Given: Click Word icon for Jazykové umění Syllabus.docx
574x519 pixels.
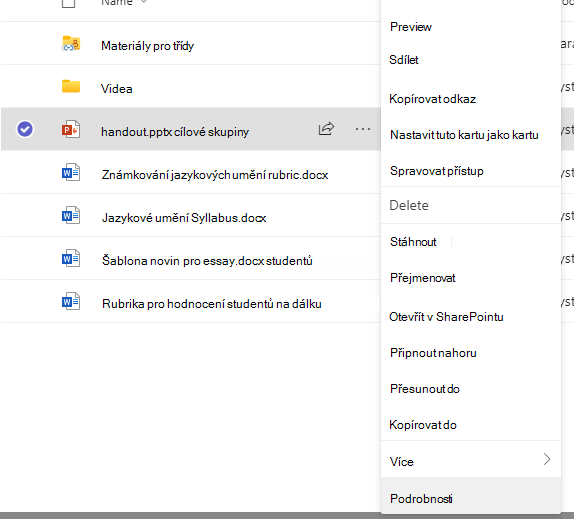Looking at the screenshot, I should coord(71,216).
